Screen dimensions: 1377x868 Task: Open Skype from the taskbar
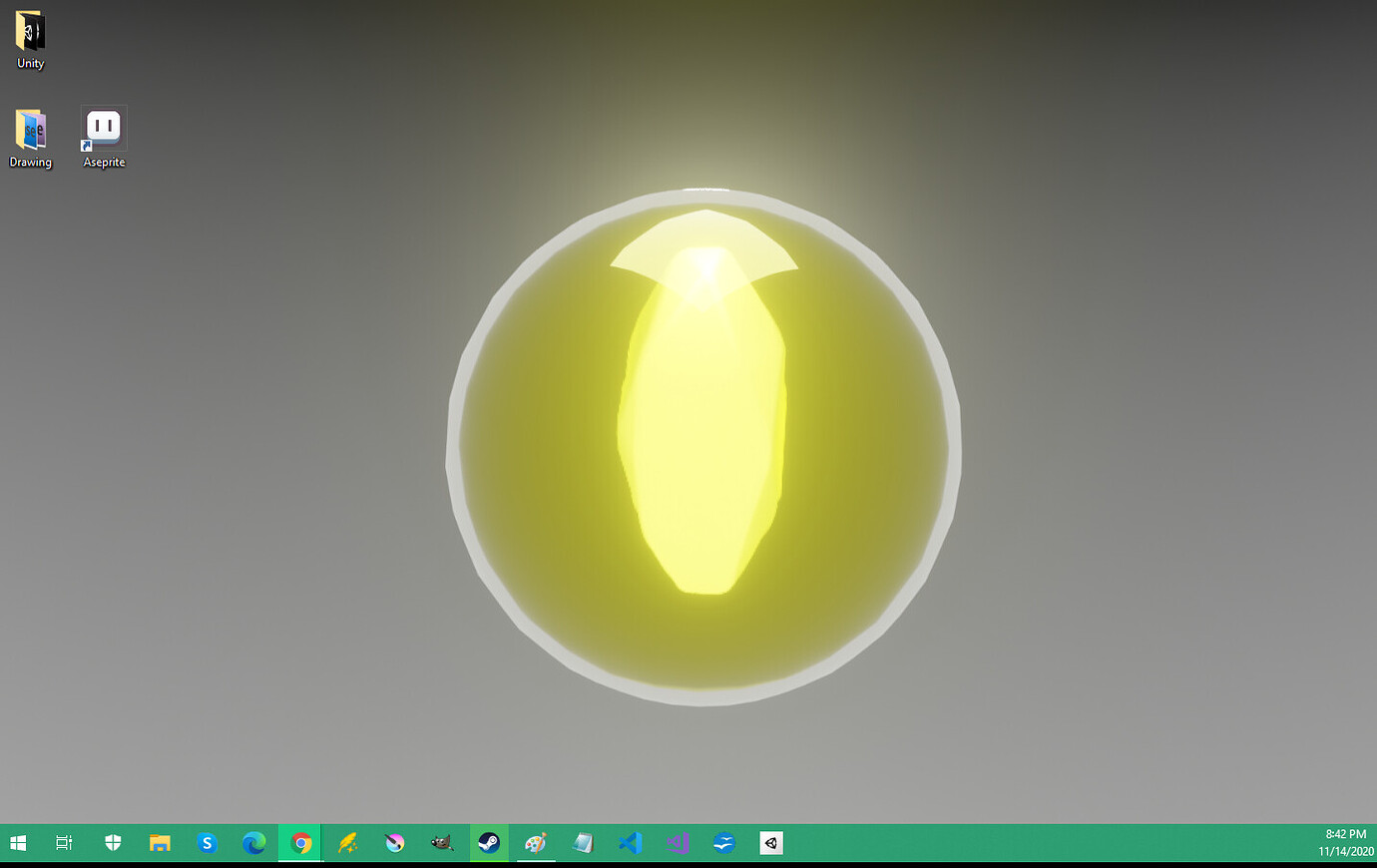[207, 843]
